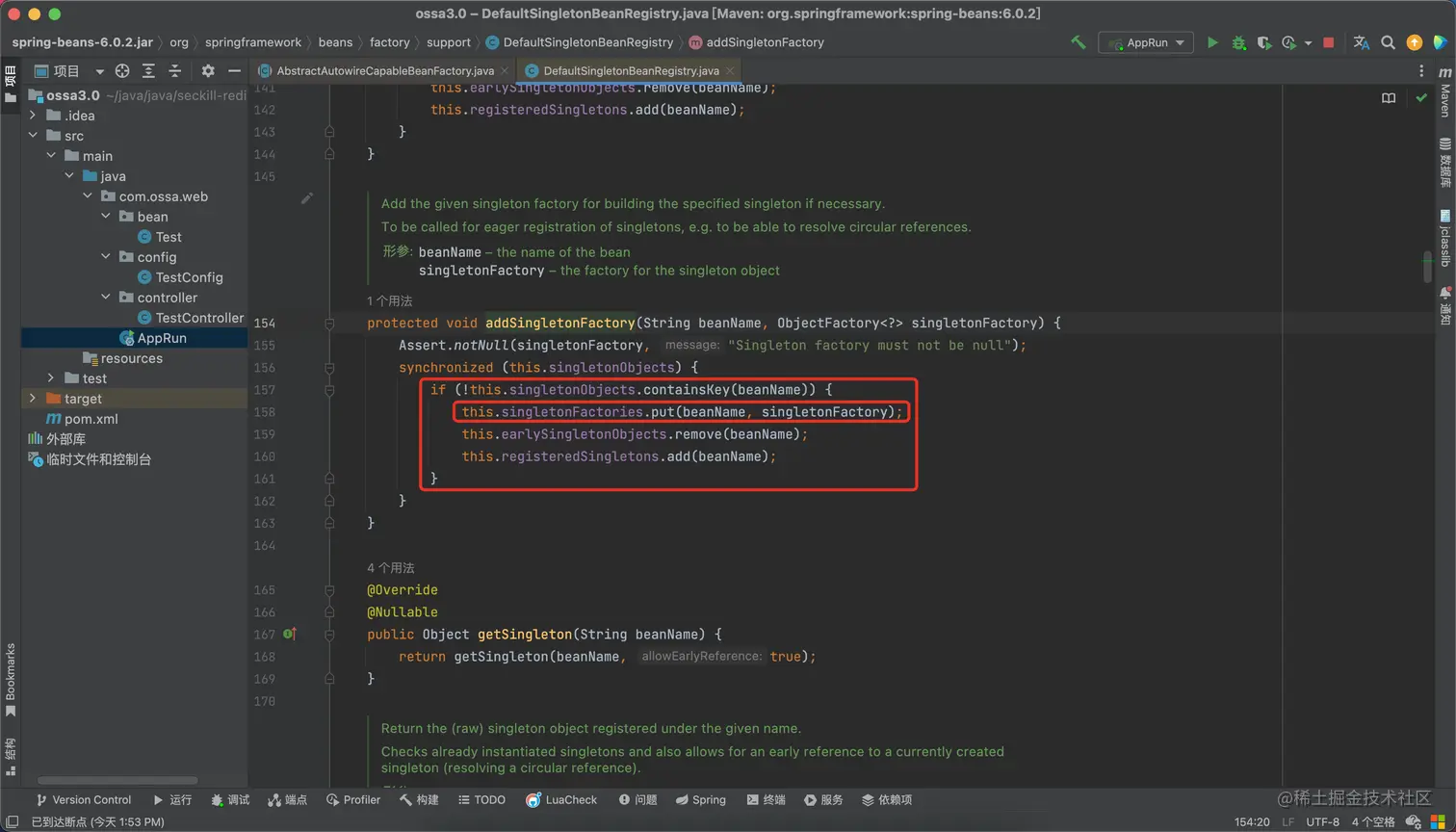Expand the target folder

tap(34, 399)
